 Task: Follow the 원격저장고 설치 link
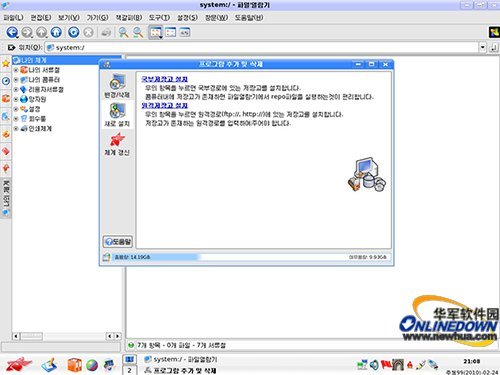pyautogui.click(x=165, y=105)
